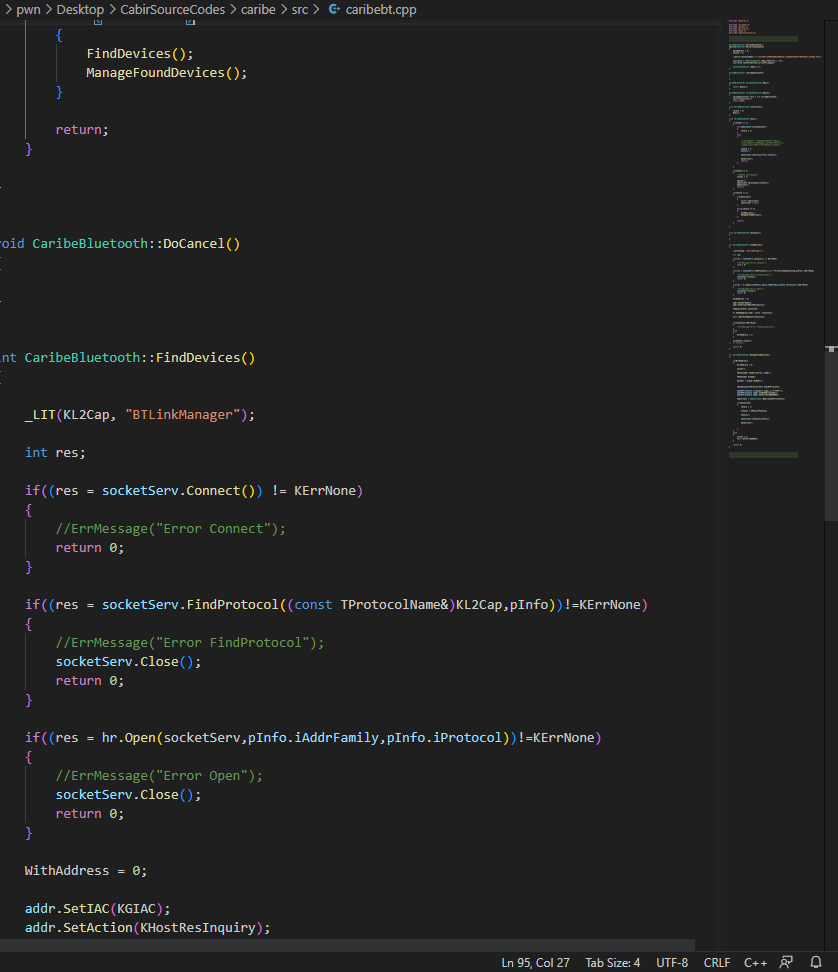Click 'return 0;' under Error Open block
838x972 pixels.
(x=89, y=813)
